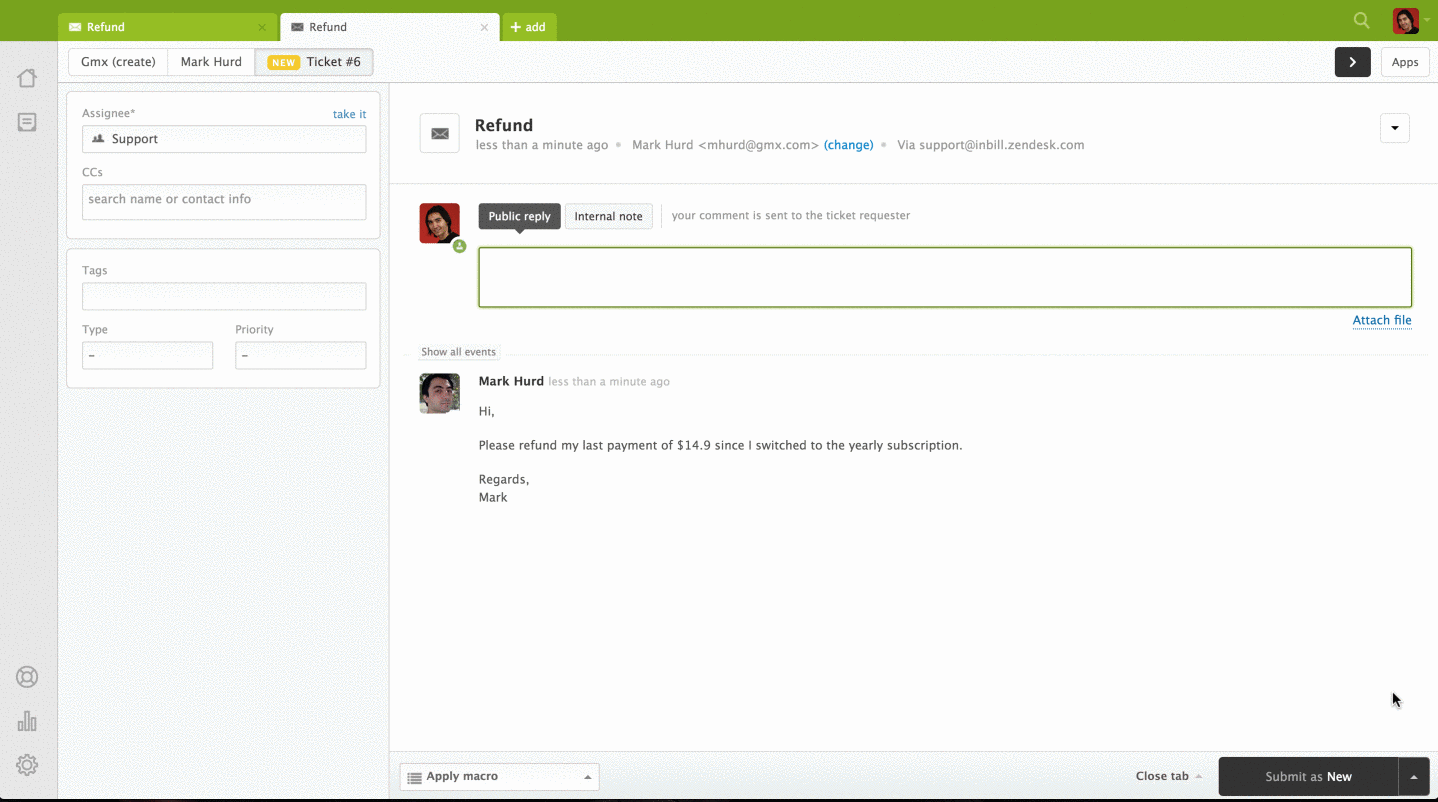Screen dimensions: 1438x802
Task: Click in the reply comment text box
Action: [945, 277]
